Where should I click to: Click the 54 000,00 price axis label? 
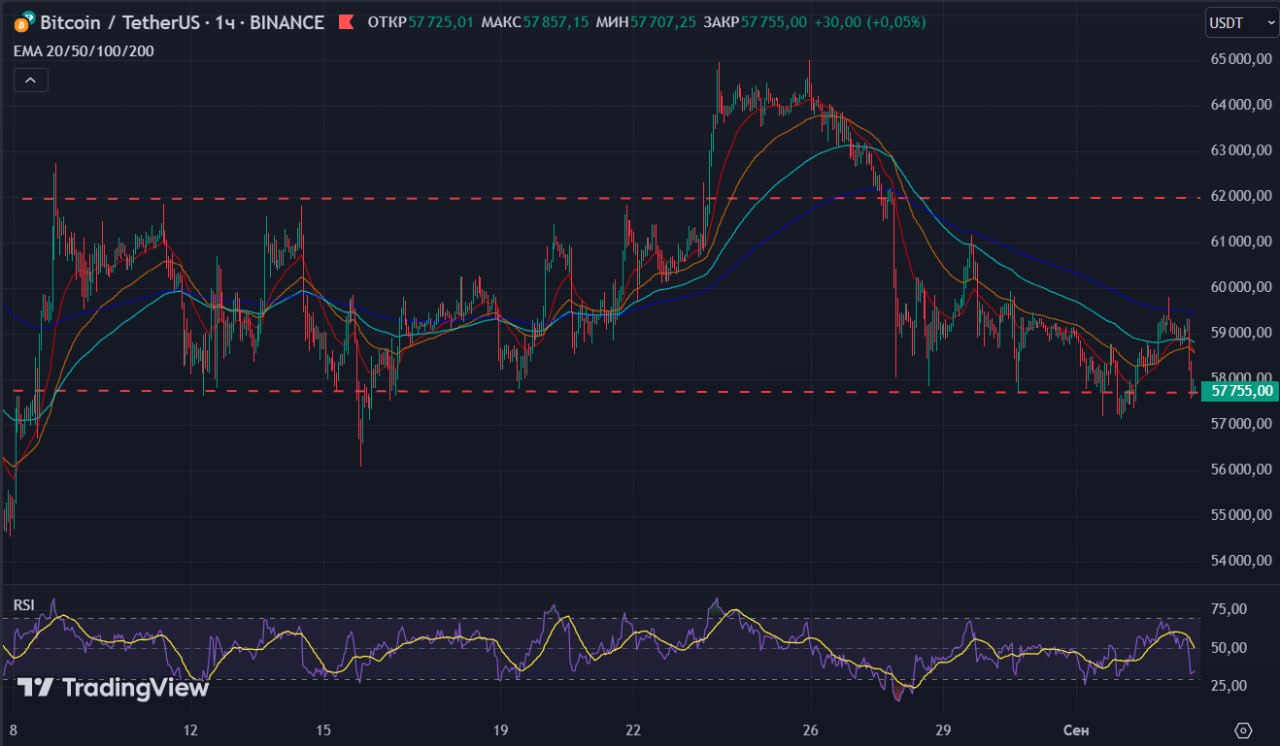pyautogui.click(x=1241, y=560)
